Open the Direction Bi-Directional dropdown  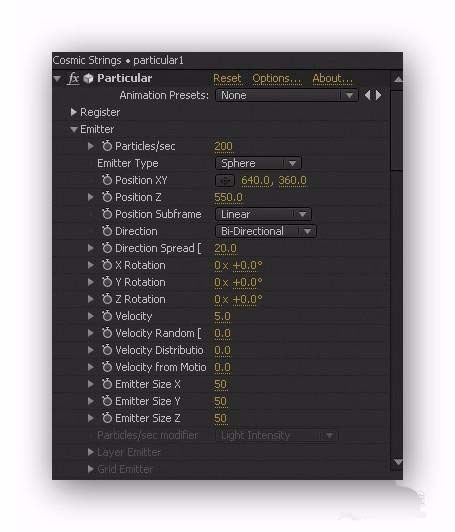tap(266, 231)
